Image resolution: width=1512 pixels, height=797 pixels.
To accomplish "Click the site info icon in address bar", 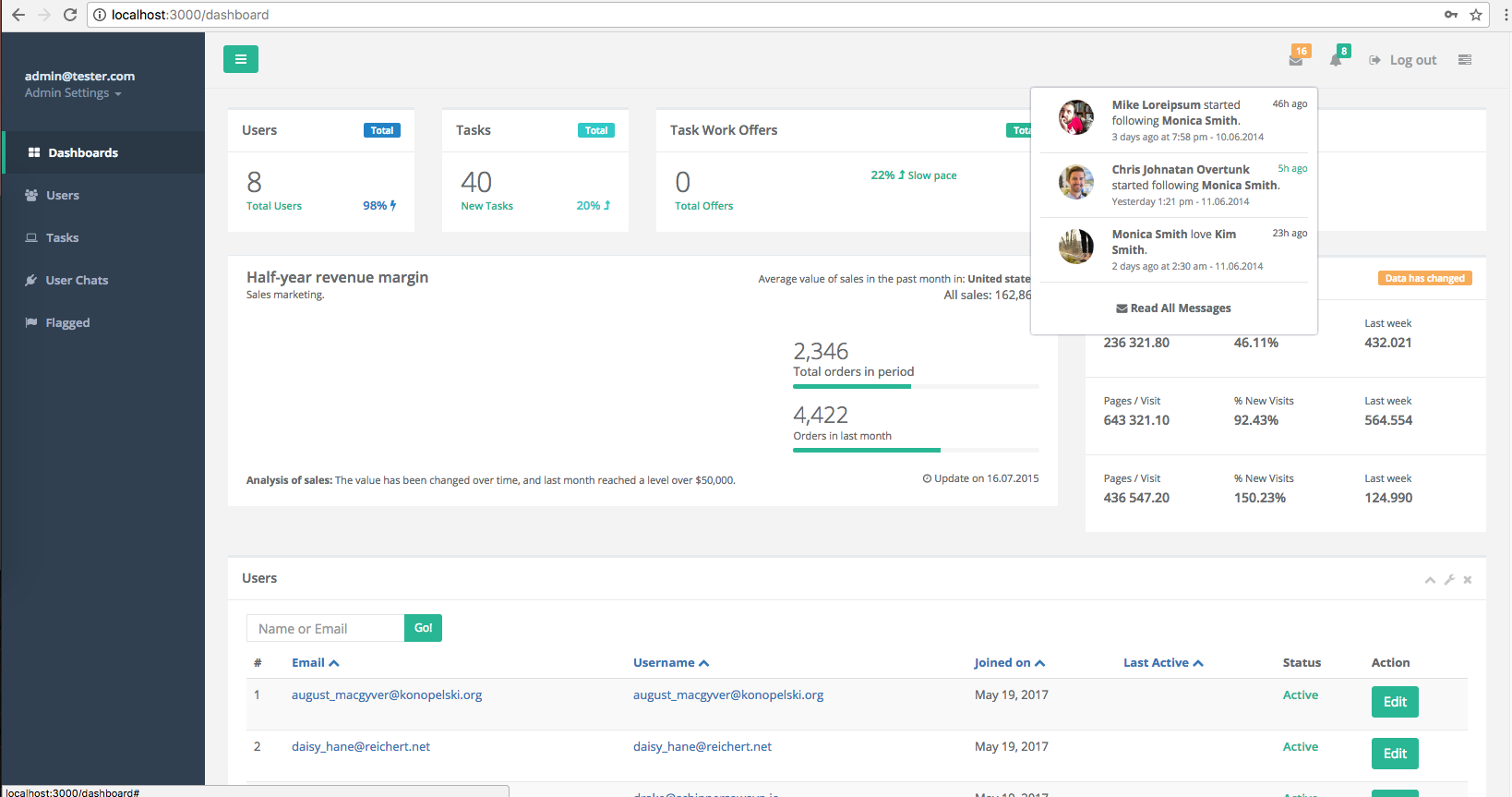I will (x=100, y=15).
